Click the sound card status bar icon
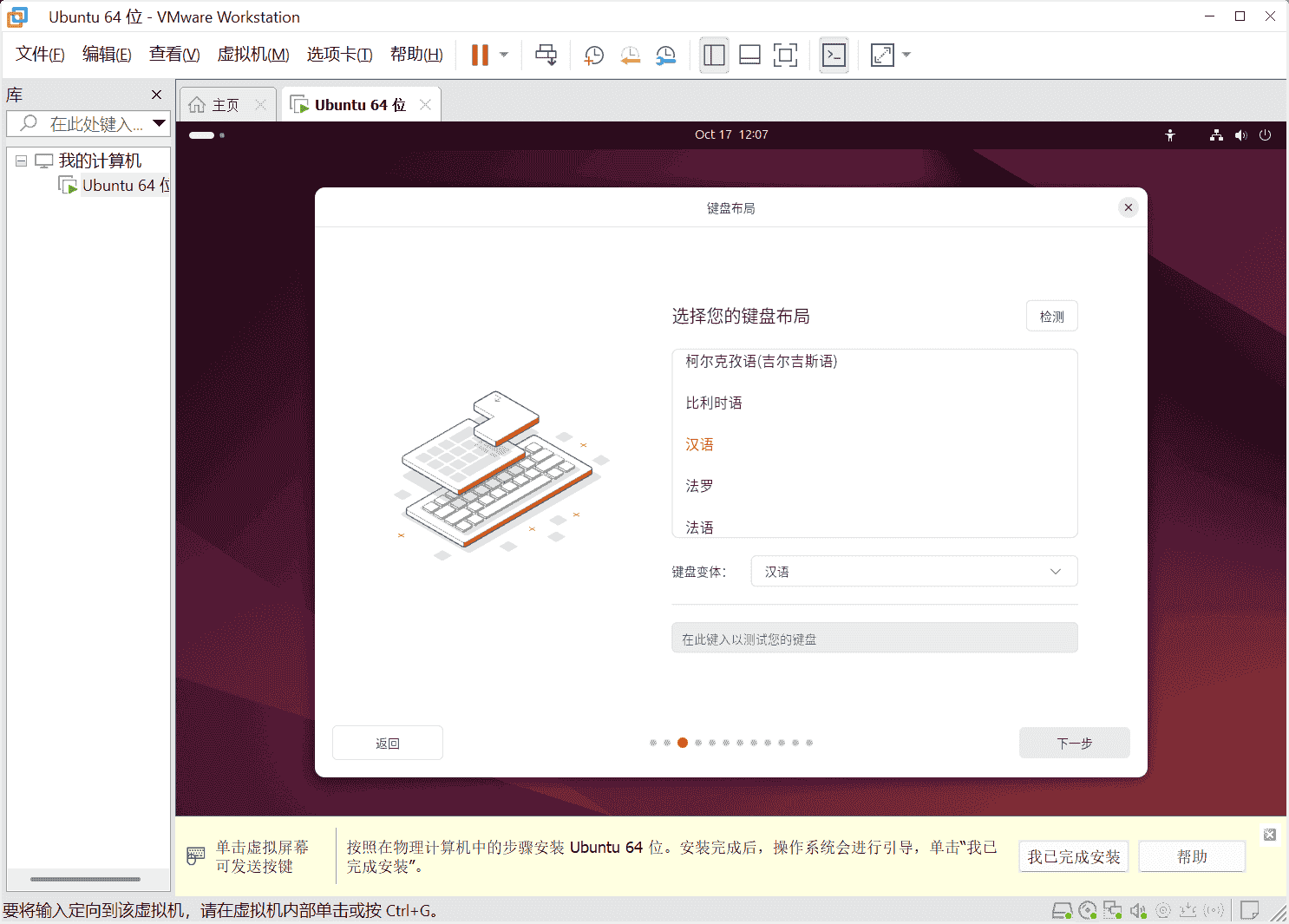1289x924 pixels. coord(1138,910)
